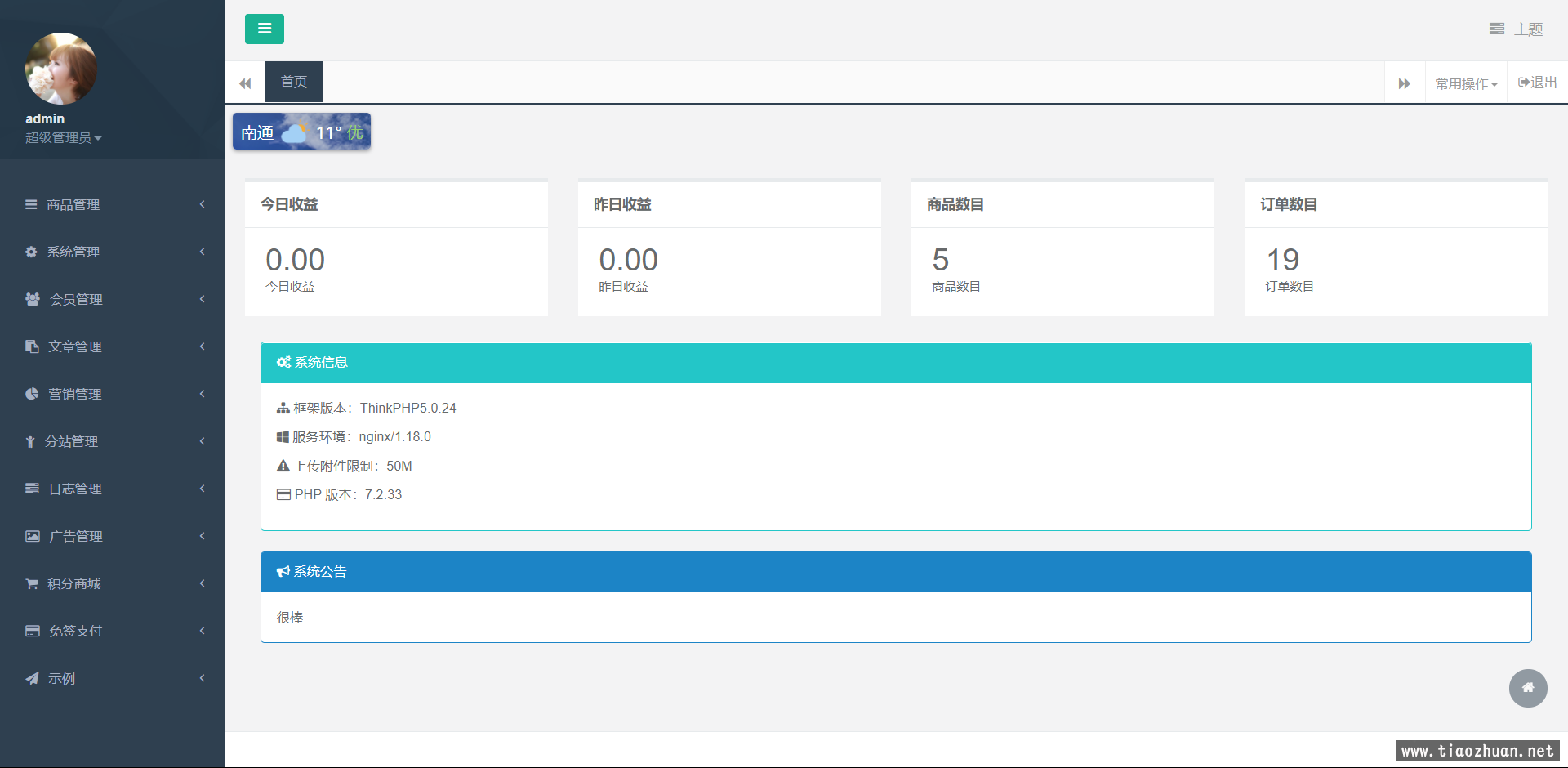This screenshot has height=768, width=1568.
Task: Click the 今日收益 card value 0.00
Action: tap(295, 260)
